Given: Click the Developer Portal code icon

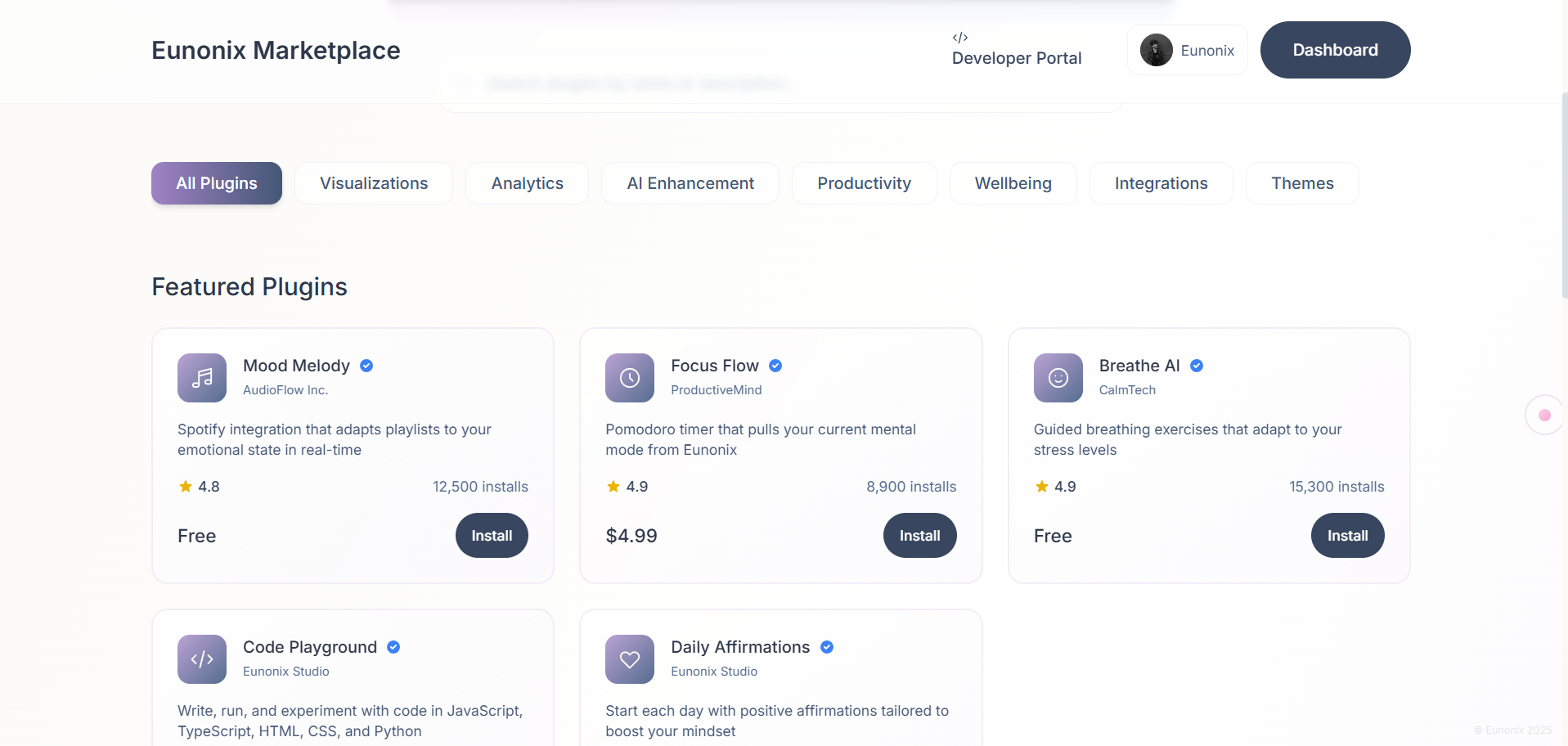Looking at the screenshot, I should pos(959,37).
